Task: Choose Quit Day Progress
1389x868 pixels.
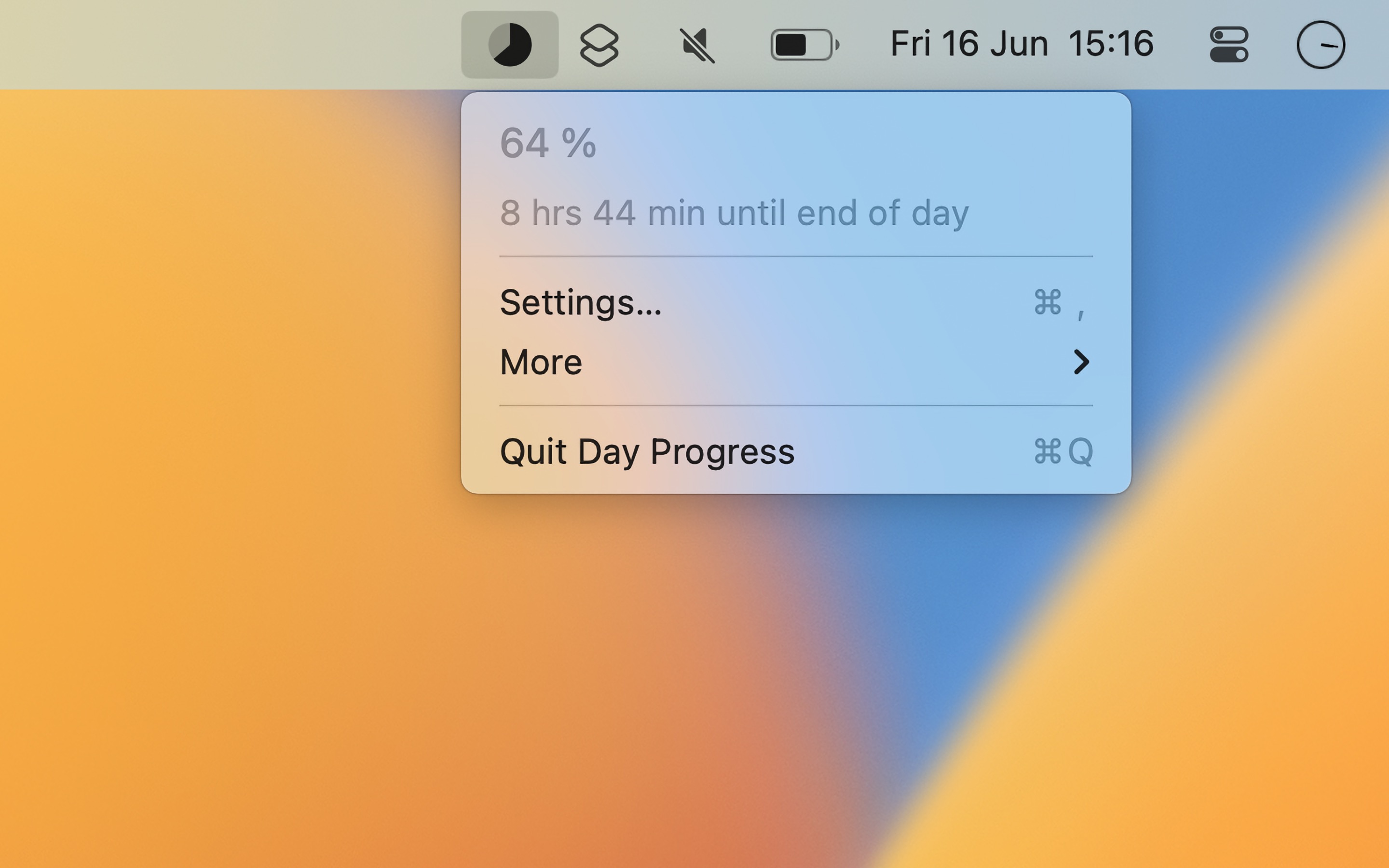Action: click(647, 452)
